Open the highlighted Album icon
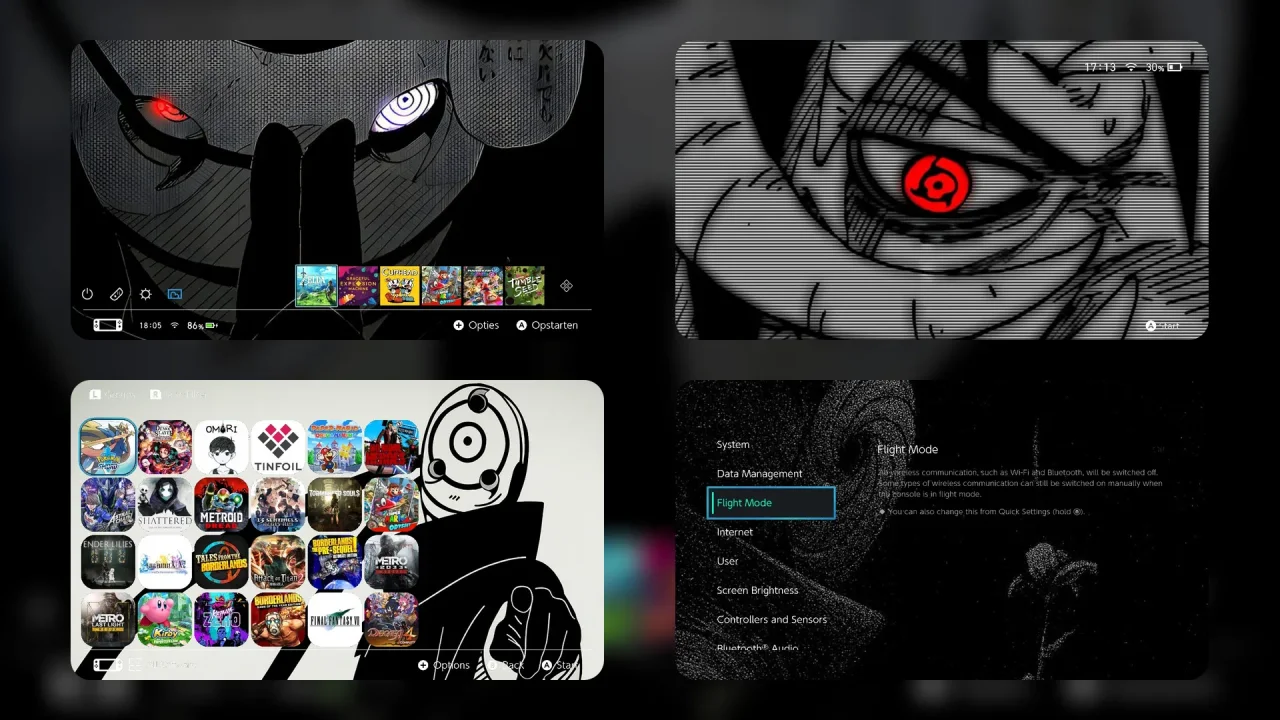This screenshot has width=1280, height=720. click(x=174, y=293)
